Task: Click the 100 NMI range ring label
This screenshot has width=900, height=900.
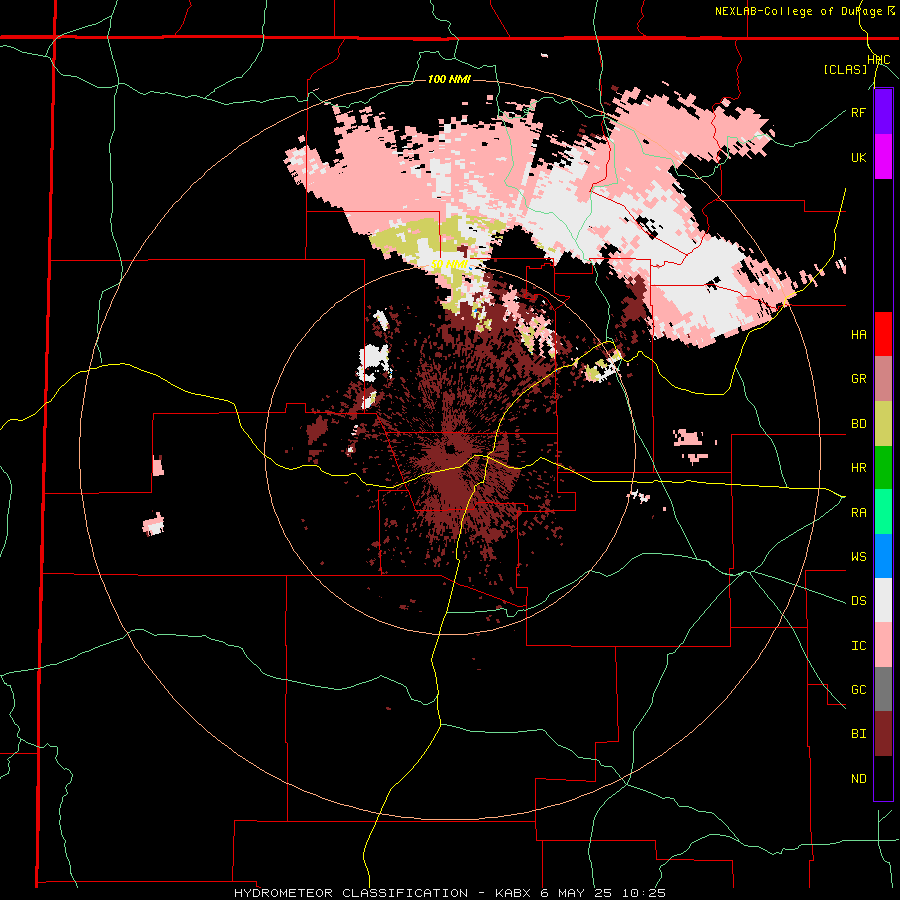Action: click(449, 79)
